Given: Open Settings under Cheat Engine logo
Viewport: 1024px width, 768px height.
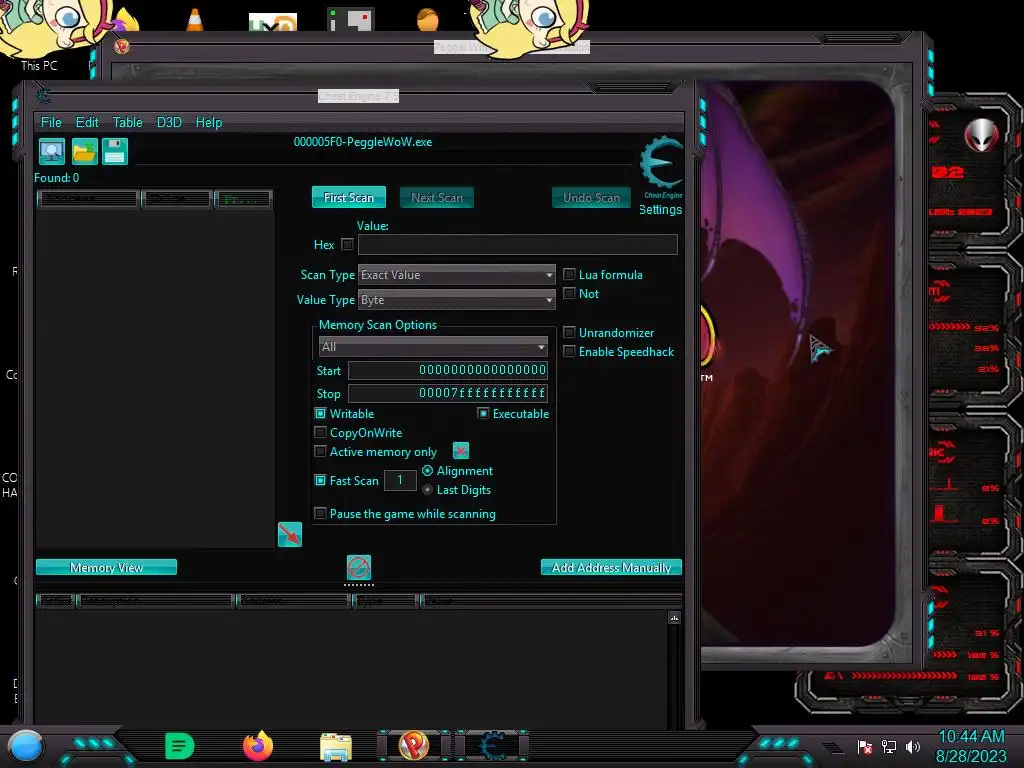Looking at the screenshot, I should click(660, 210).
